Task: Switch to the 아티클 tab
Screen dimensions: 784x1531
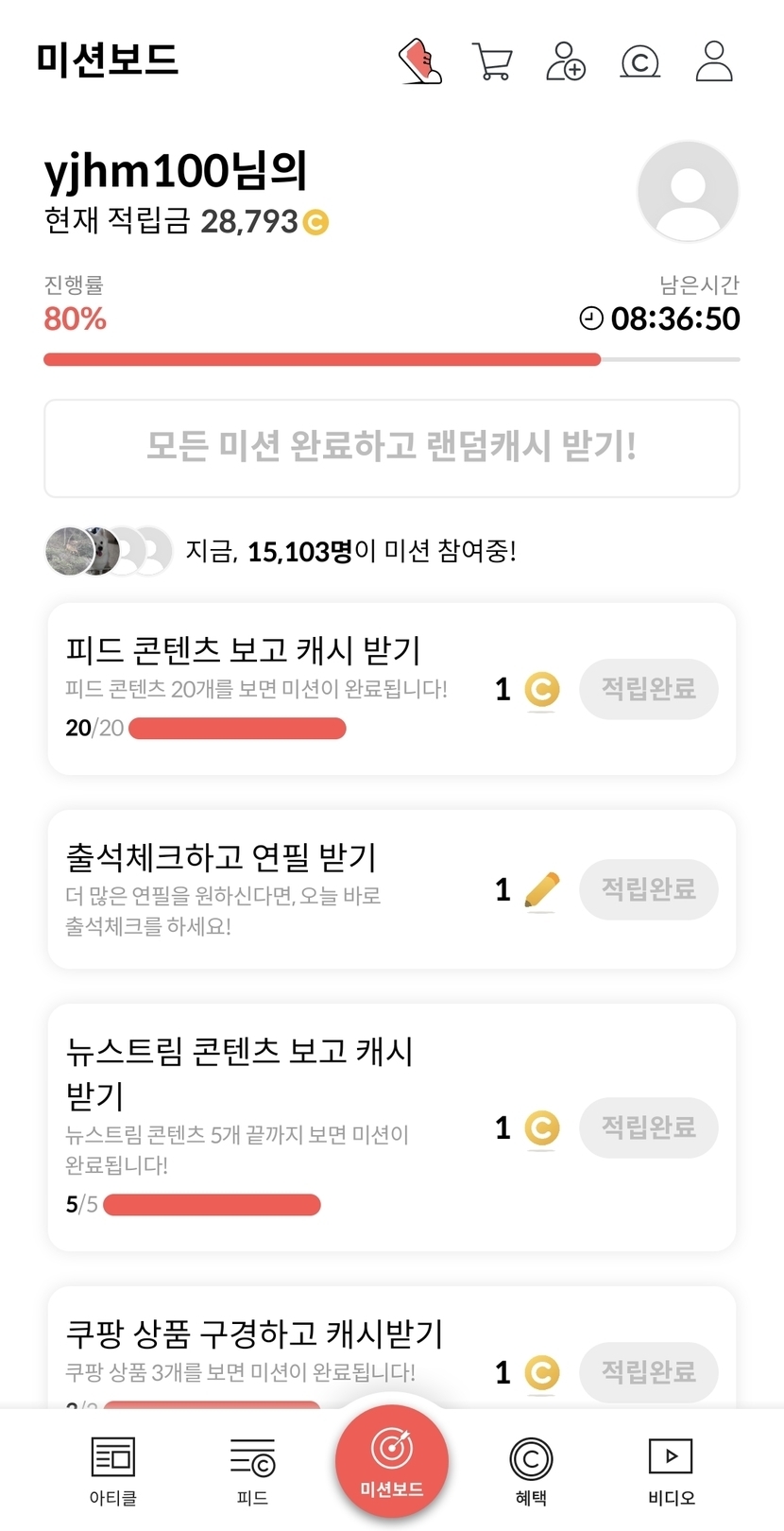Action: (113, 1470)
